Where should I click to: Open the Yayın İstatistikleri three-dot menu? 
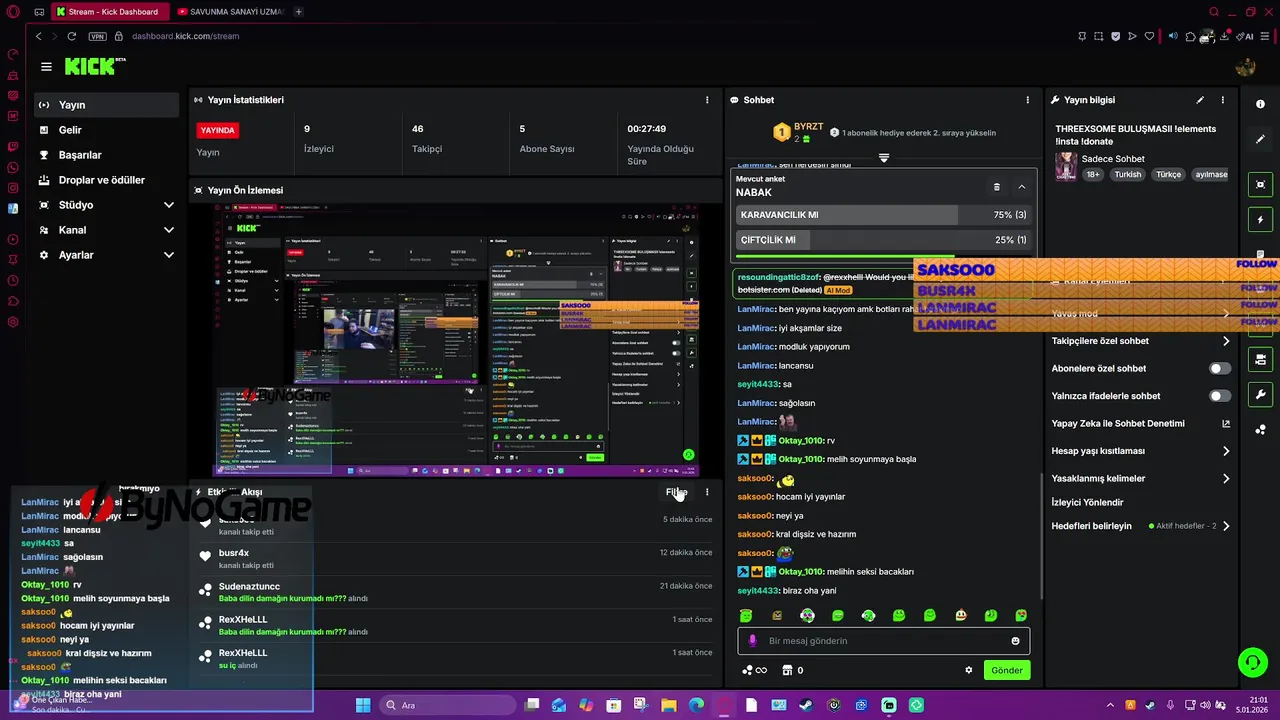(x=707, y=100)
